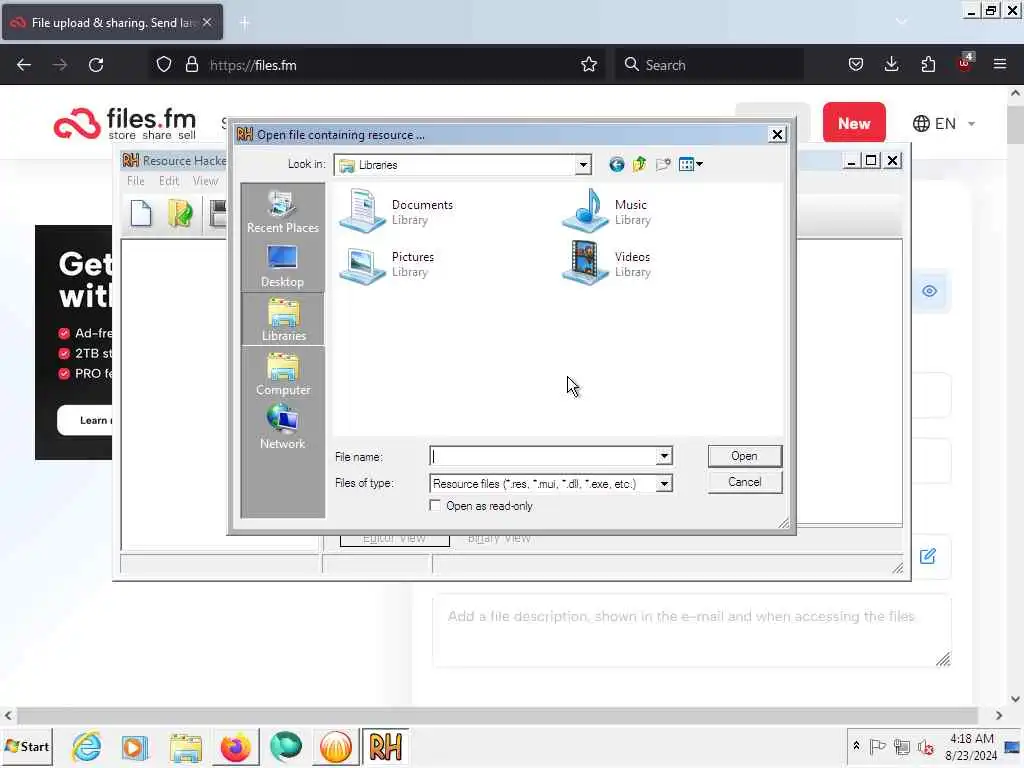The image size is (1024, 768).
Task: Open the View Menu dropdown in dialog
Action: point(690,165)
